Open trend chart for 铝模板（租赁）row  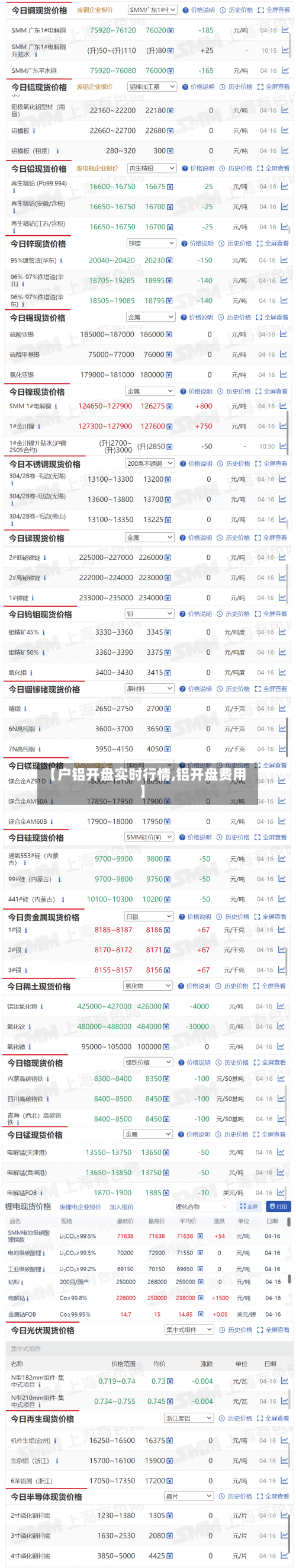tap(285, 151)
